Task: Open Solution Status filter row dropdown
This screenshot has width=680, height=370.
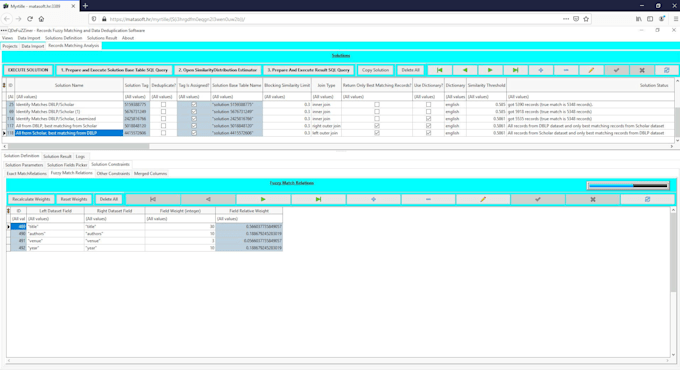Action: point(590,97)
